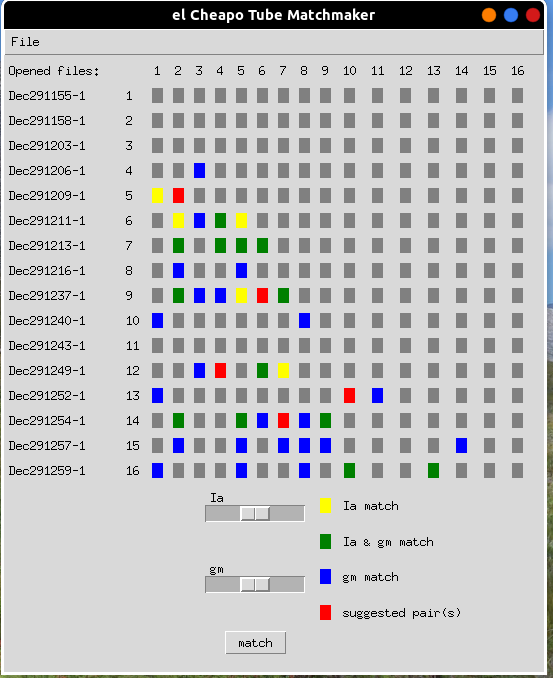
Task: Click the blue cell at row 15, column 14
Action: [x=461, y=445]
